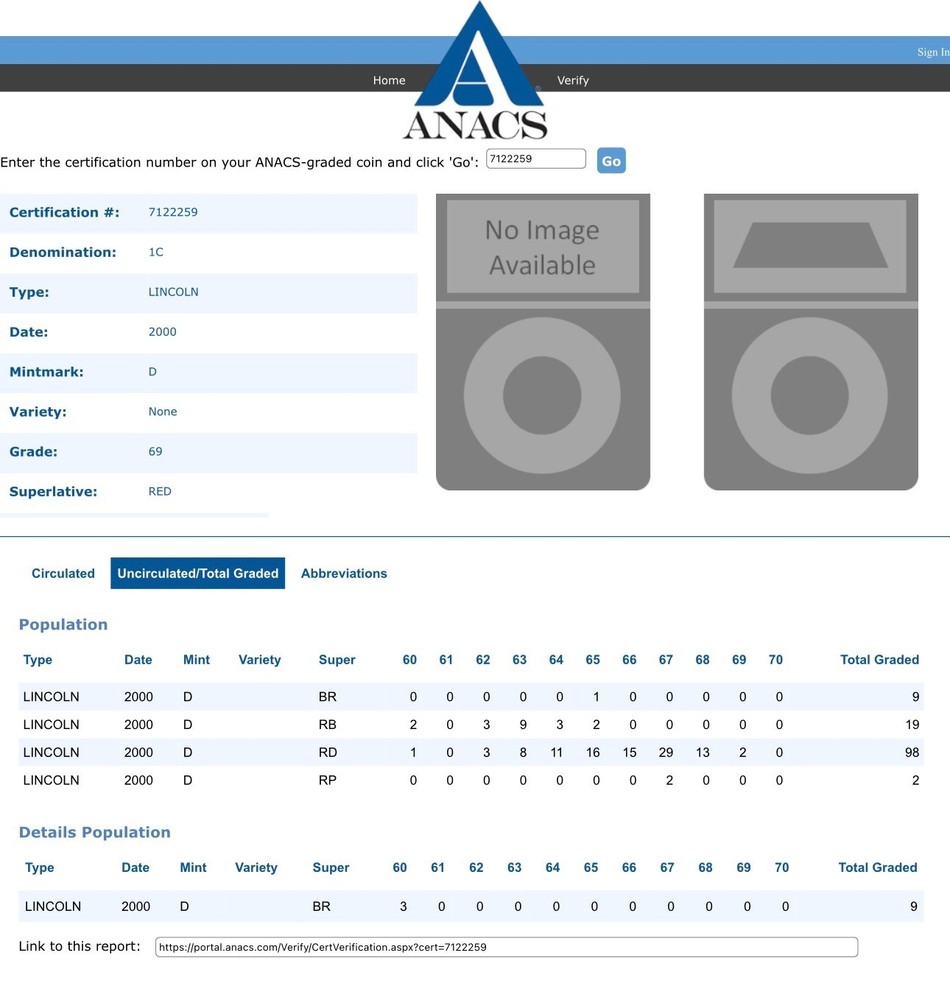Click the 15 value under 66 in RD row
This screenshot has height=1000, width=950.
tap(629, 753)
